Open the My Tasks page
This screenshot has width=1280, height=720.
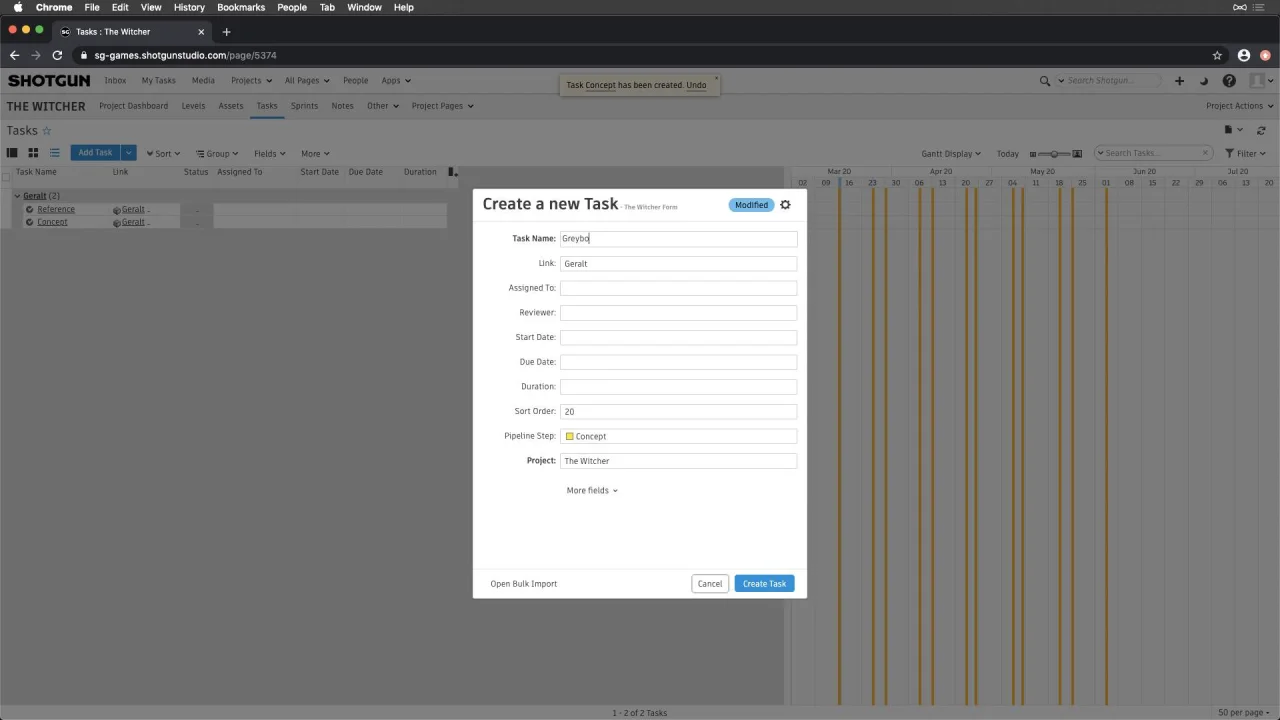[x=158, y=81]
